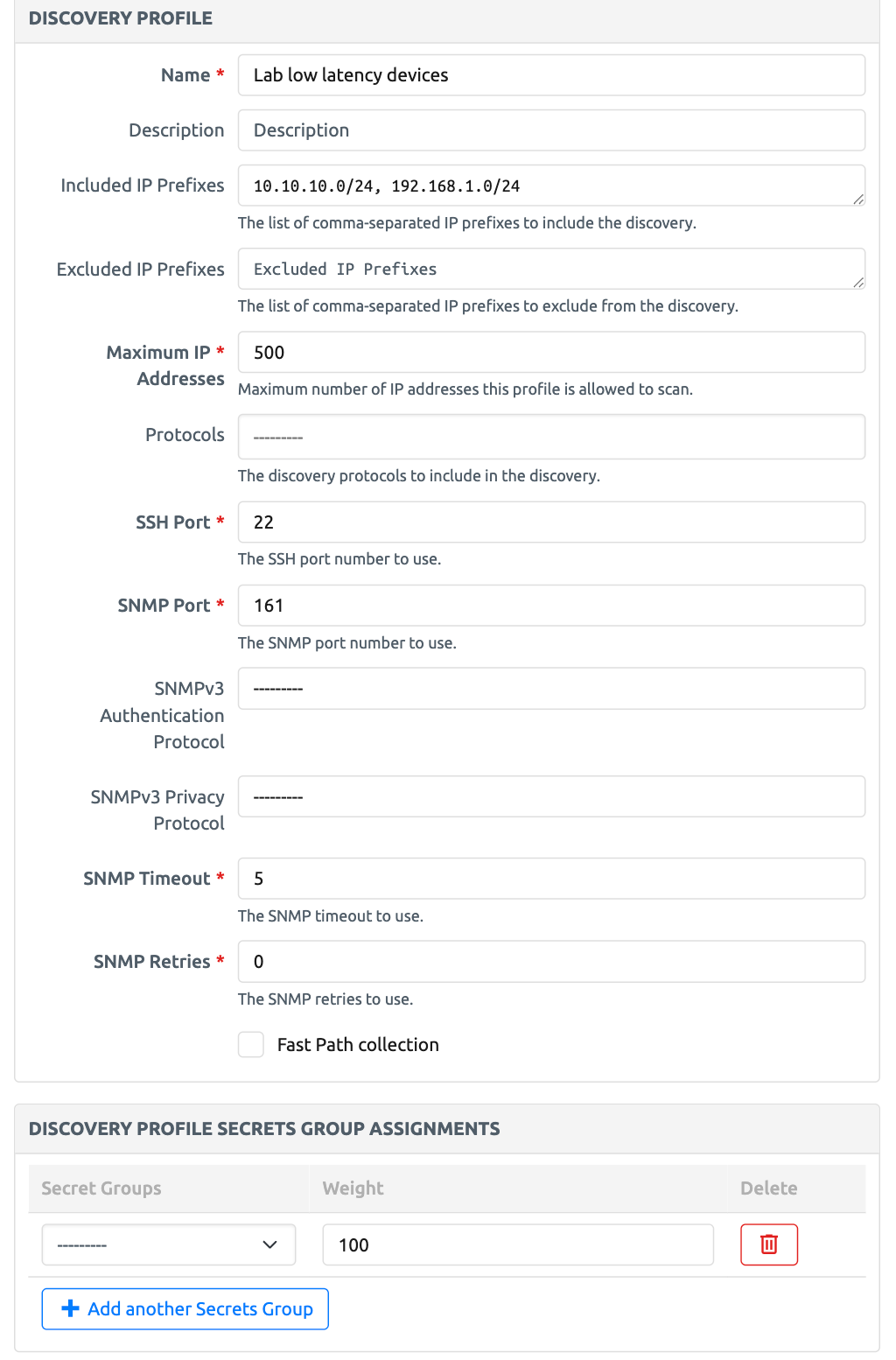This screenshot has width=896, height=1360.
Task: Focus the Description text field
Action: coord(551,130)
